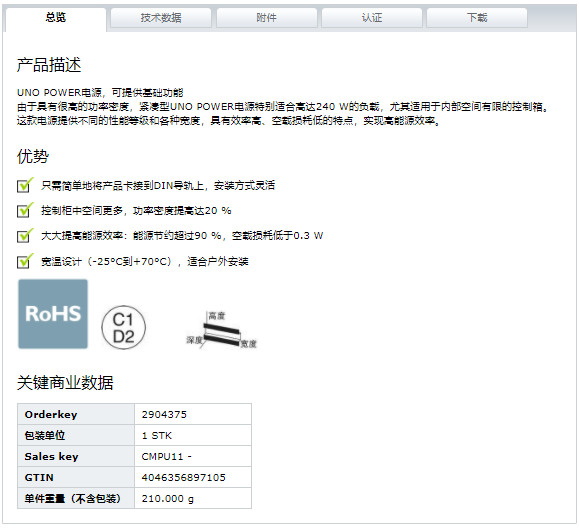This screenshot has width=579, height=529.
Task: Open the 附件 tab
Action: pyautogui.click(x=267, y=18)
